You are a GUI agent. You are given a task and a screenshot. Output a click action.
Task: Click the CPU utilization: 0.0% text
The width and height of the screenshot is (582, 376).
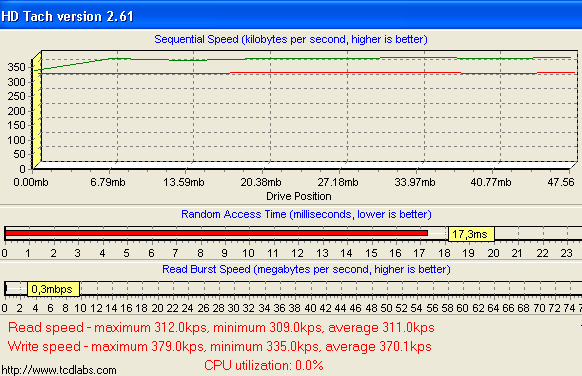point(264,366)
